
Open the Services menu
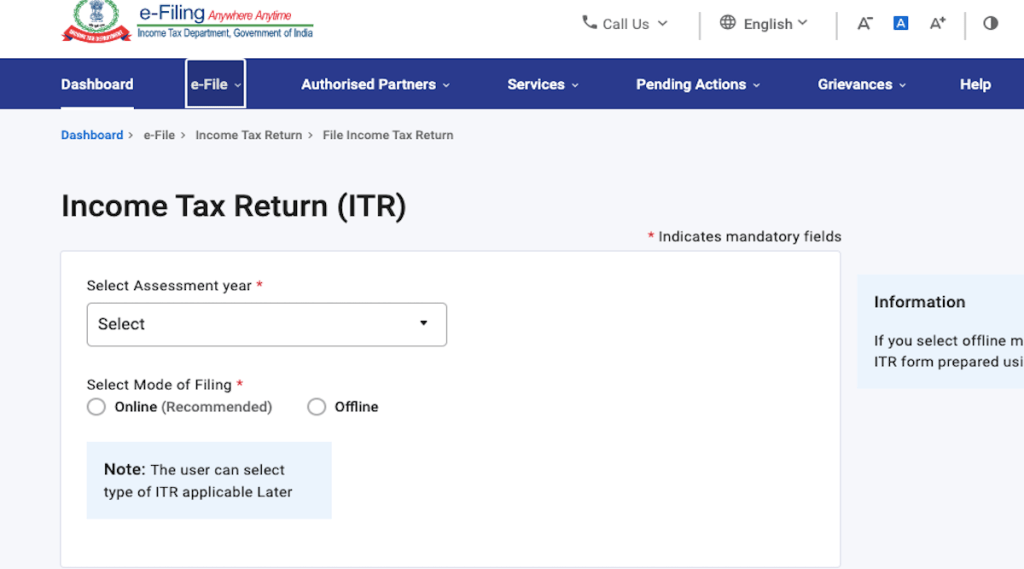[x=542, y=84]
